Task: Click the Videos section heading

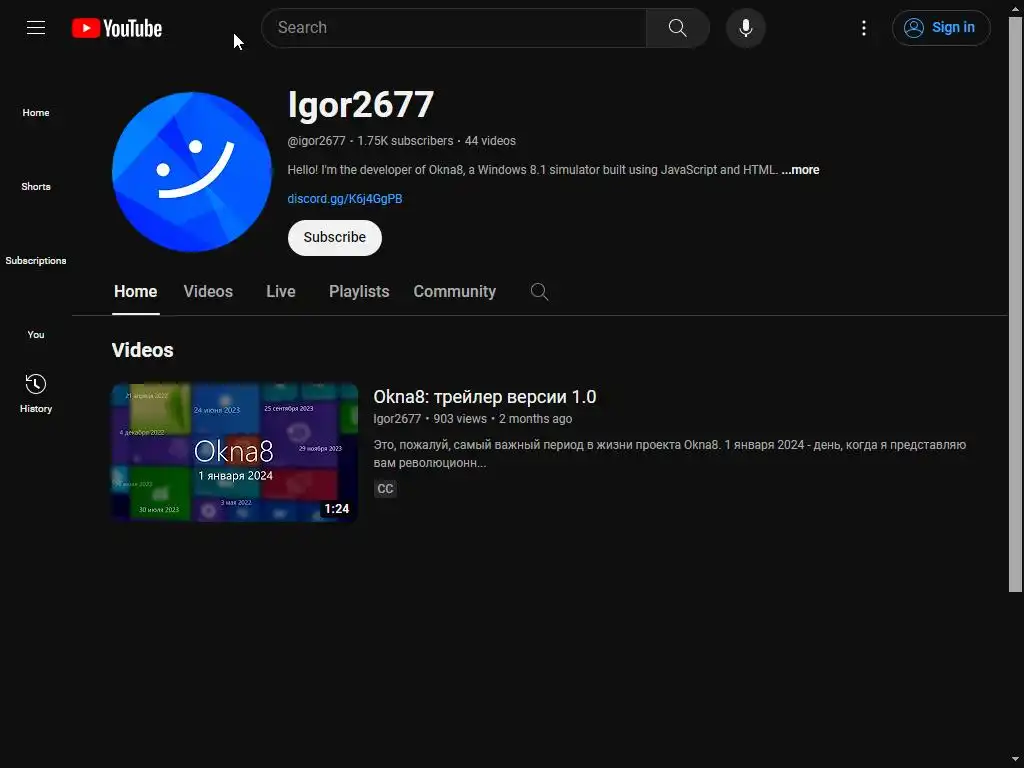Action: pos(142,350)
